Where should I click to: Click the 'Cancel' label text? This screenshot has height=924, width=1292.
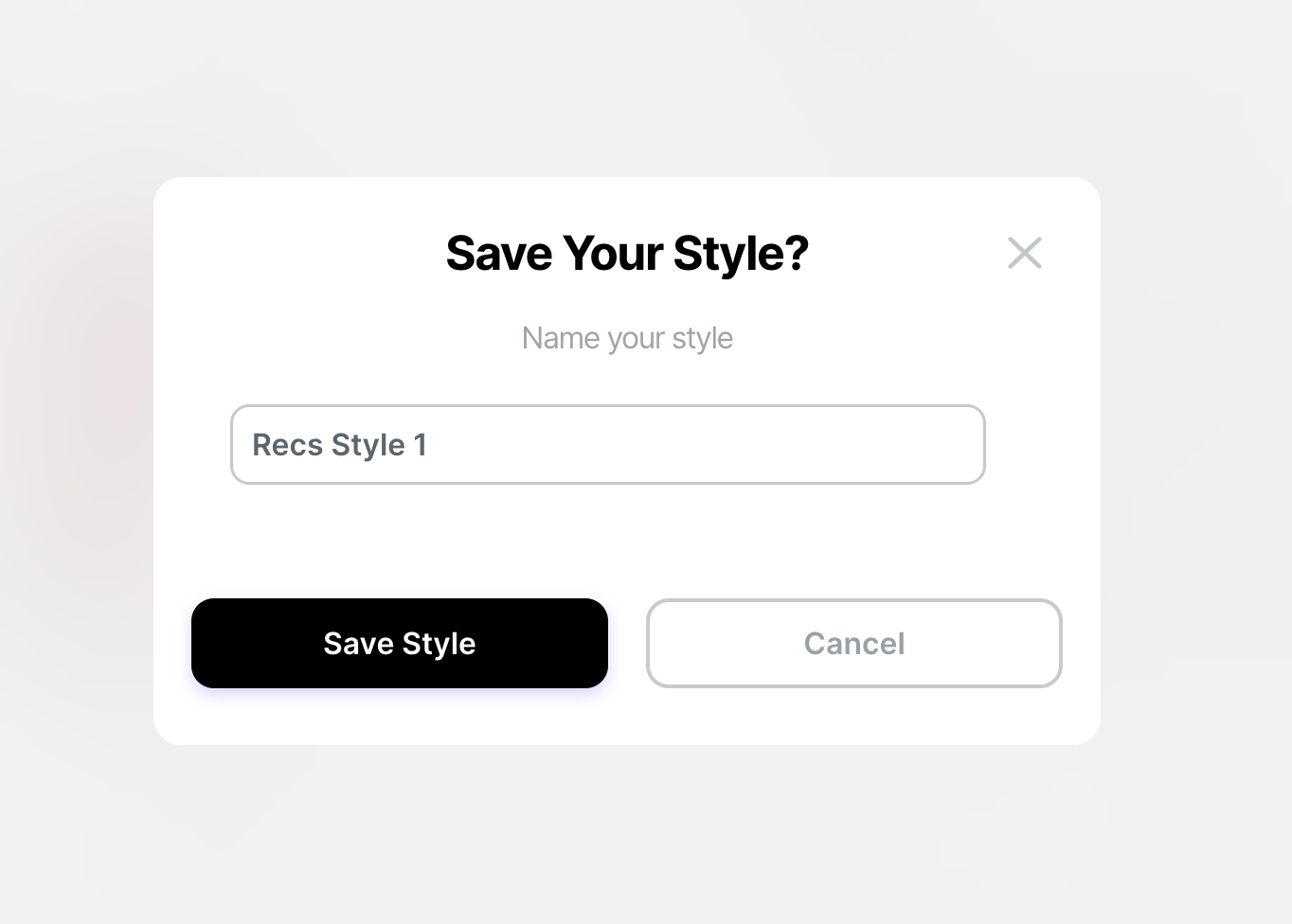(854, 644)
